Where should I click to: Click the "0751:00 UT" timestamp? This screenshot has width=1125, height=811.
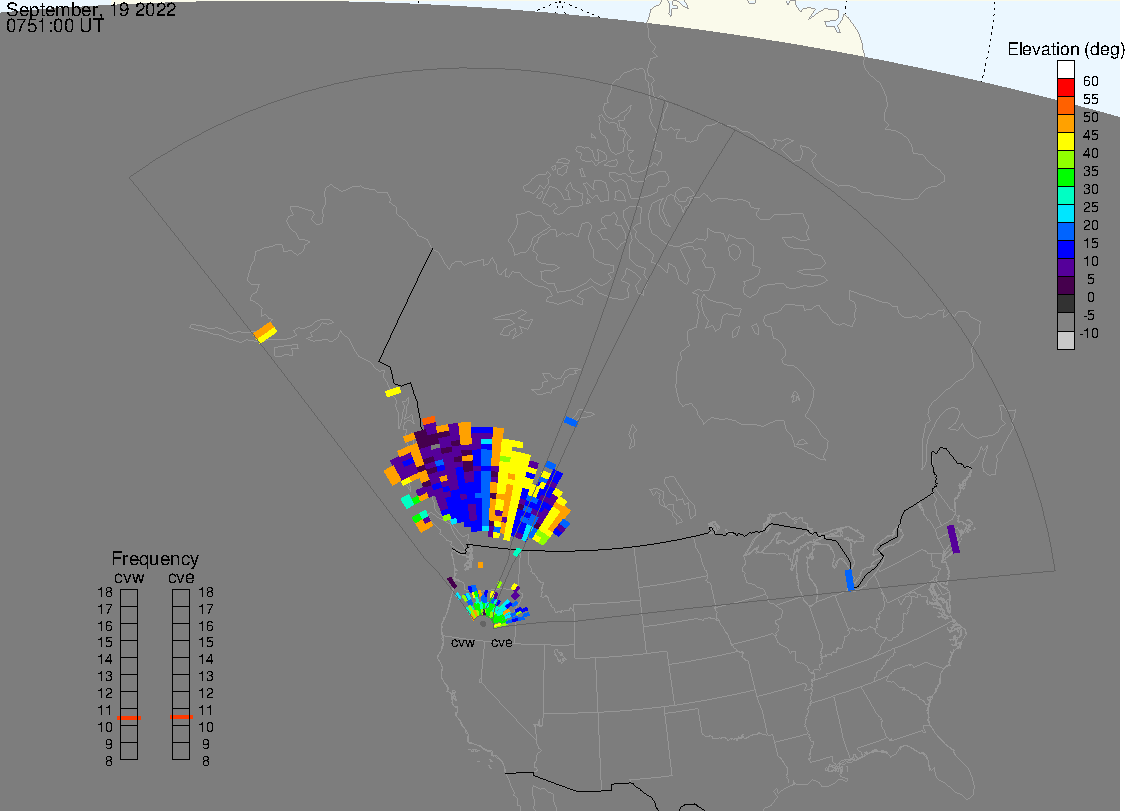point(55,26)
